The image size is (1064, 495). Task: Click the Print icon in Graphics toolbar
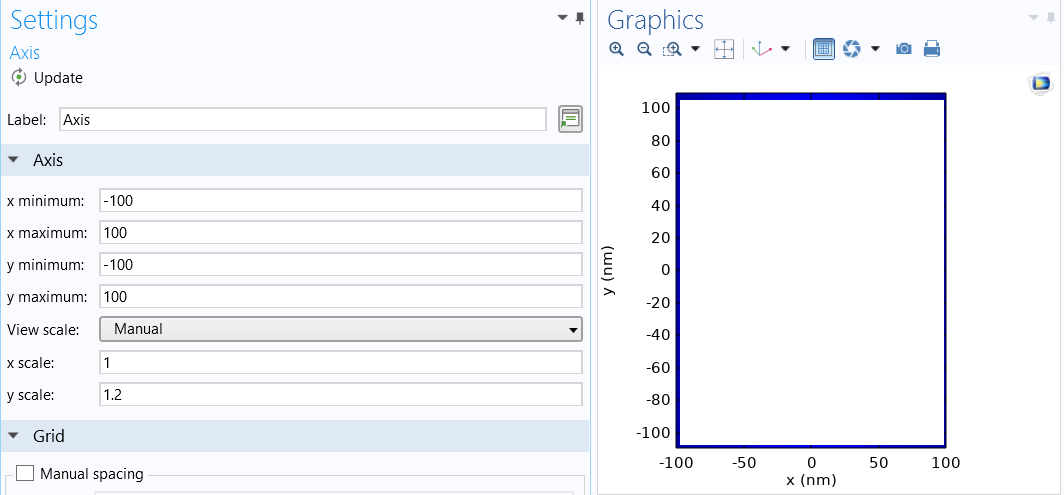(x=932, y=49)
